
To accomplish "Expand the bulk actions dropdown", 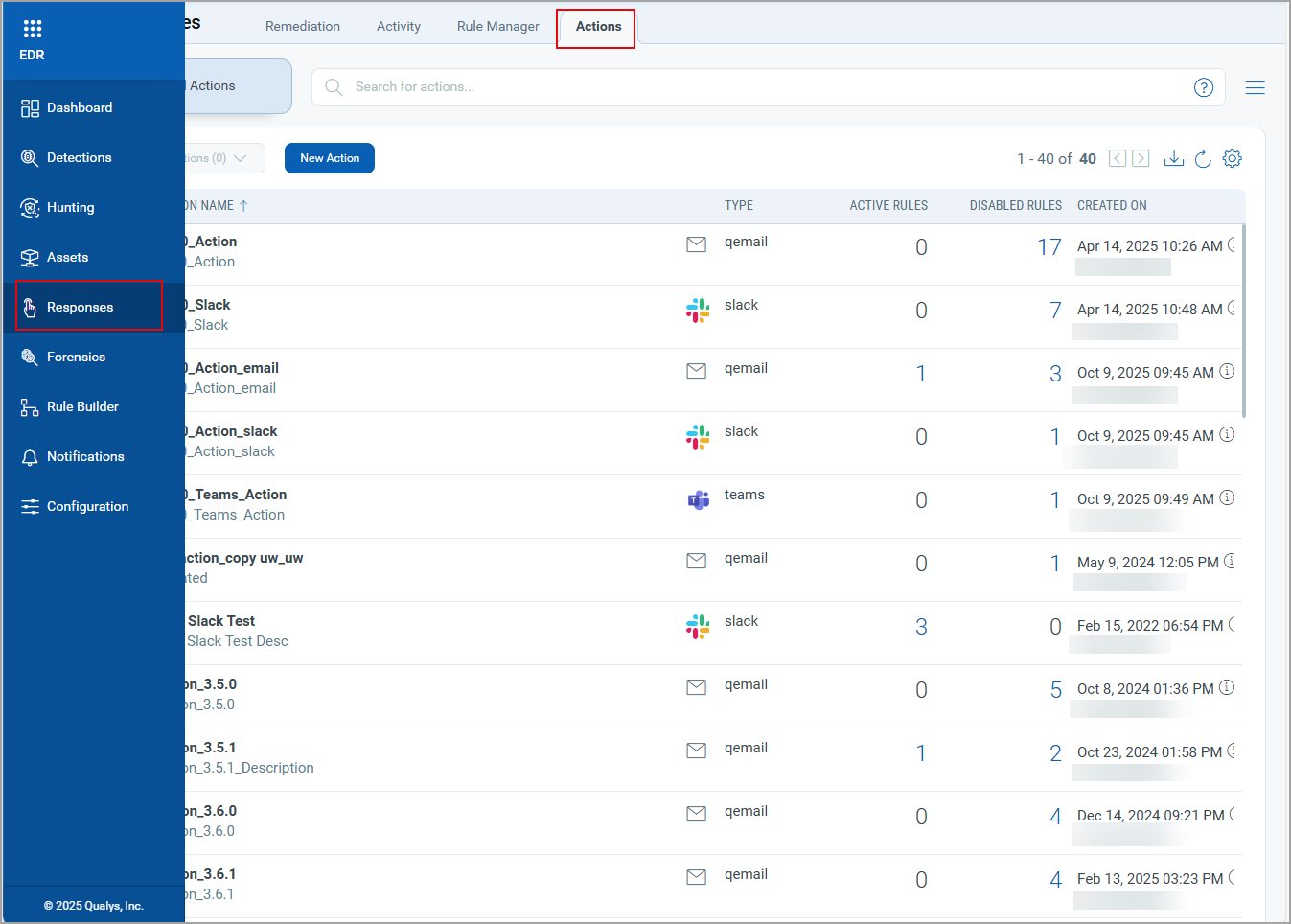I will point(225,158).
